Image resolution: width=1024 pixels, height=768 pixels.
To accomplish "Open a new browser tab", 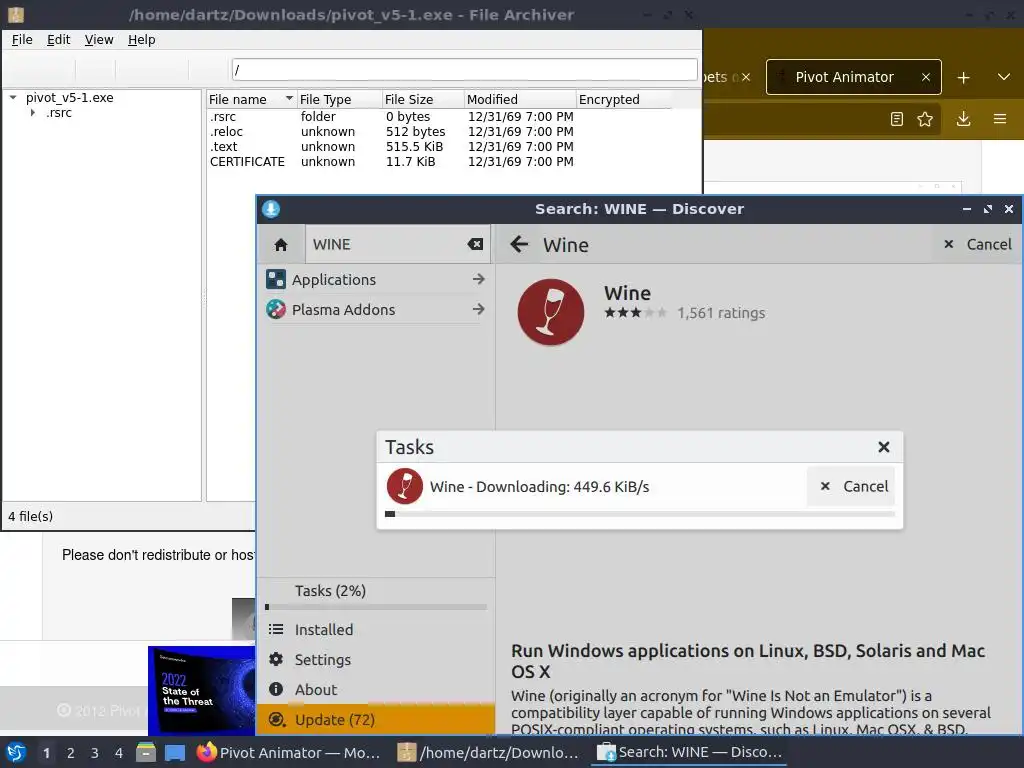I will 963,78.
